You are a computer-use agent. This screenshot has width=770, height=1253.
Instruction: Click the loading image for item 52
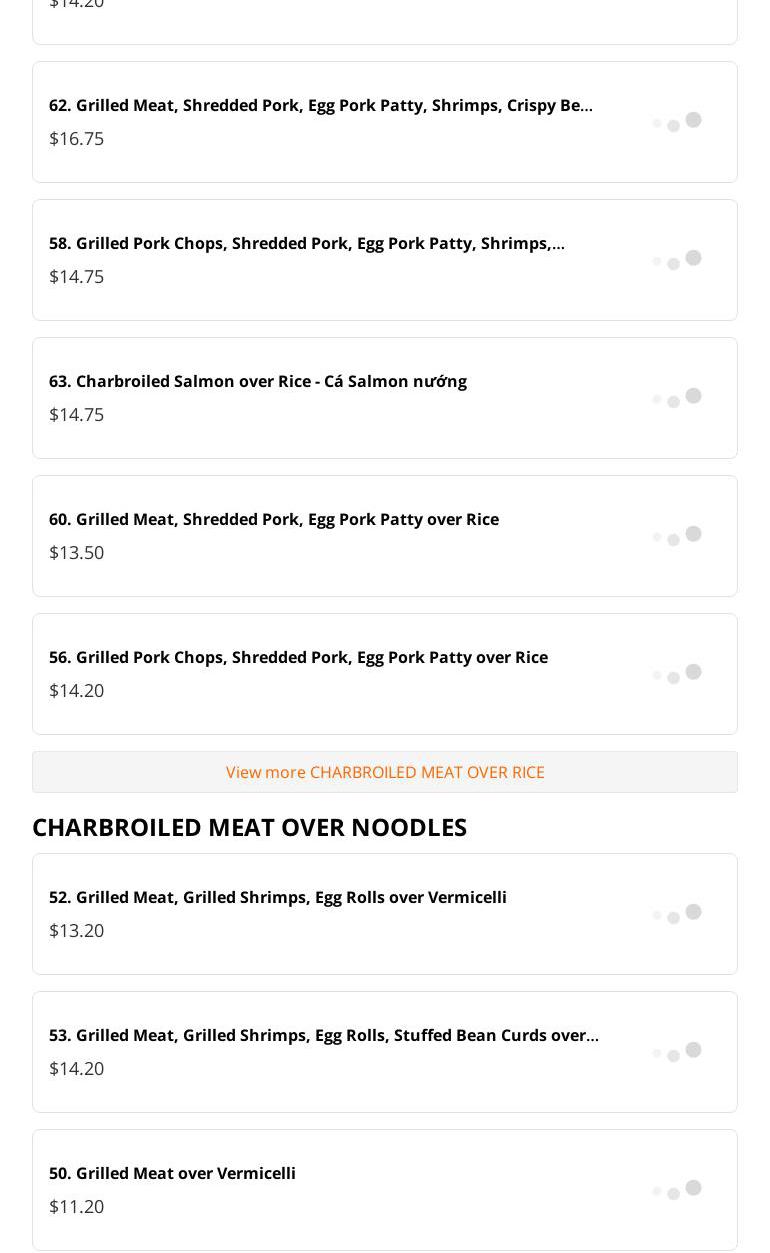[x=677, y=914]
